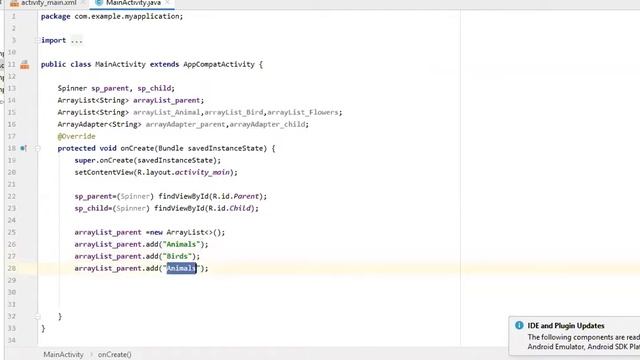The image size is (640, 360).
Task: Close the MainActivity.java tab
Action: 168,2
